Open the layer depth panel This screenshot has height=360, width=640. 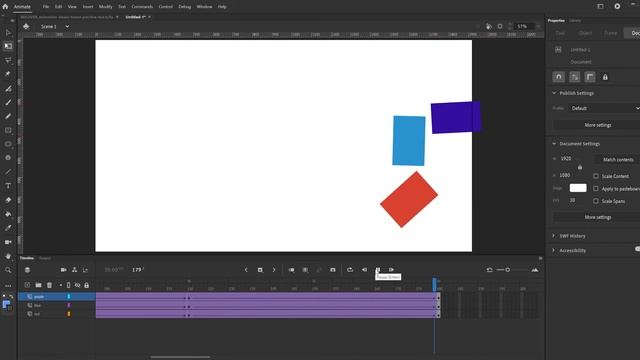(x=85, y=270)
